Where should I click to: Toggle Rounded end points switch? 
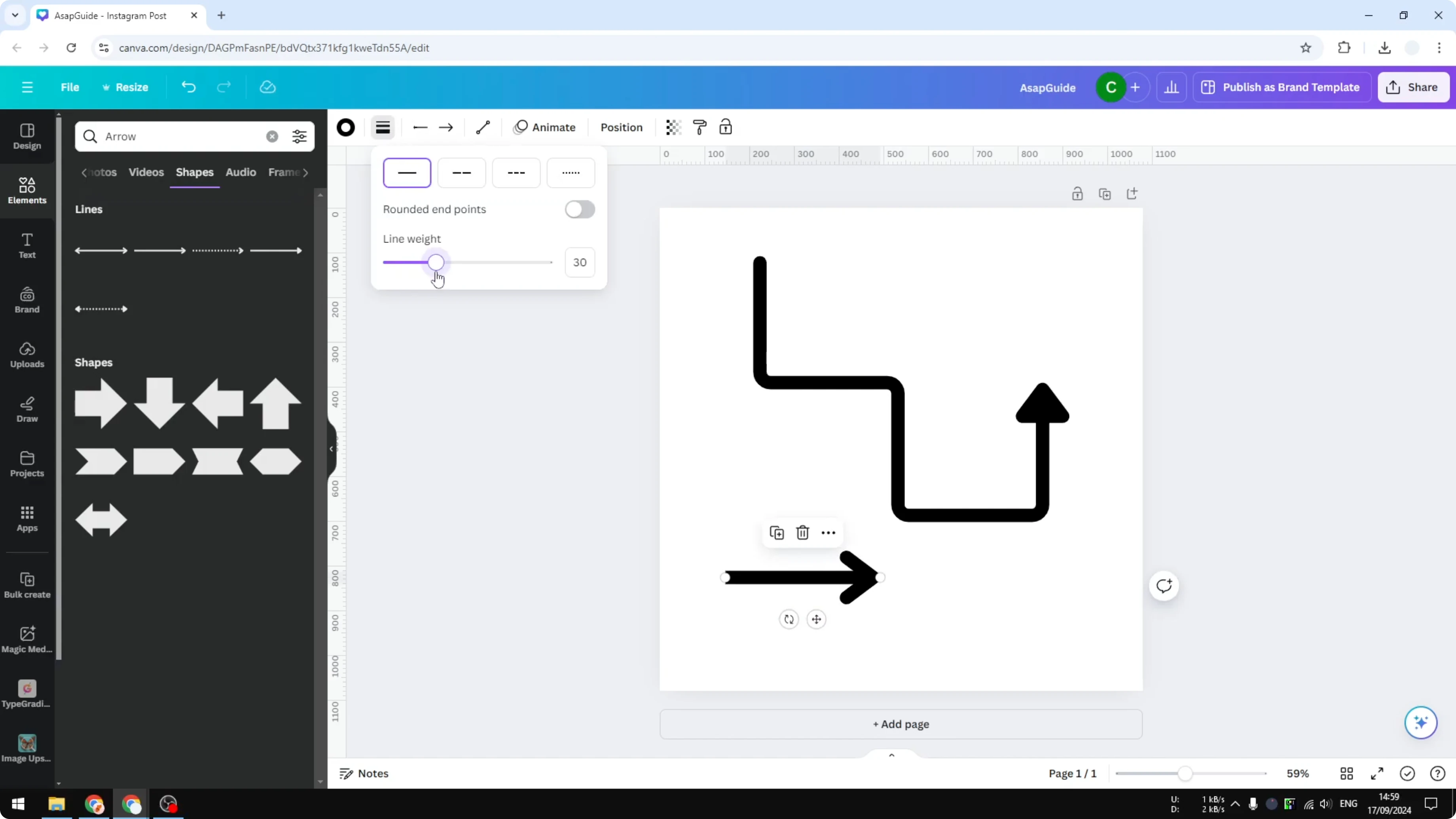pos(580,209)
